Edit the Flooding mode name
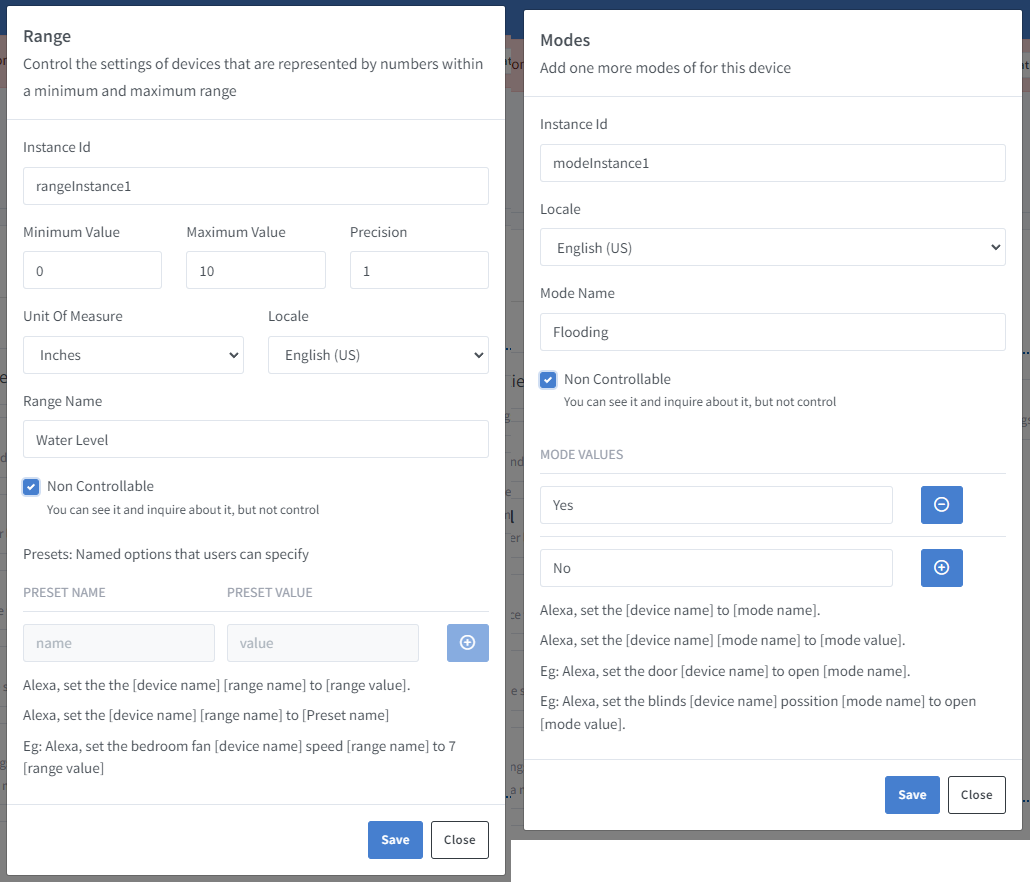The height and width of the screenshot is (882, 1031). [x=772, y=331]
